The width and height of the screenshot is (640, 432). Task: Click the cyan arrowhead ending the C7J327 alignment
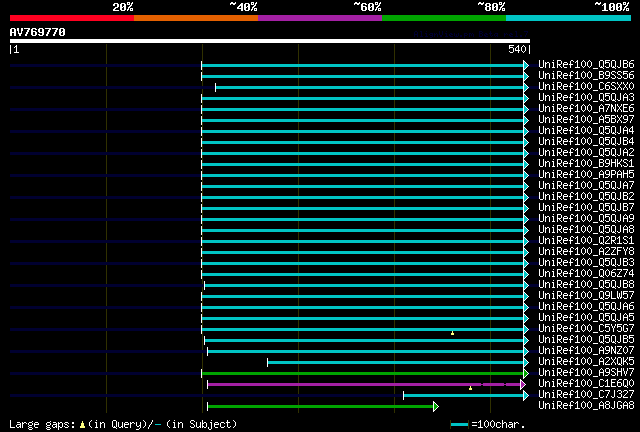526,395
